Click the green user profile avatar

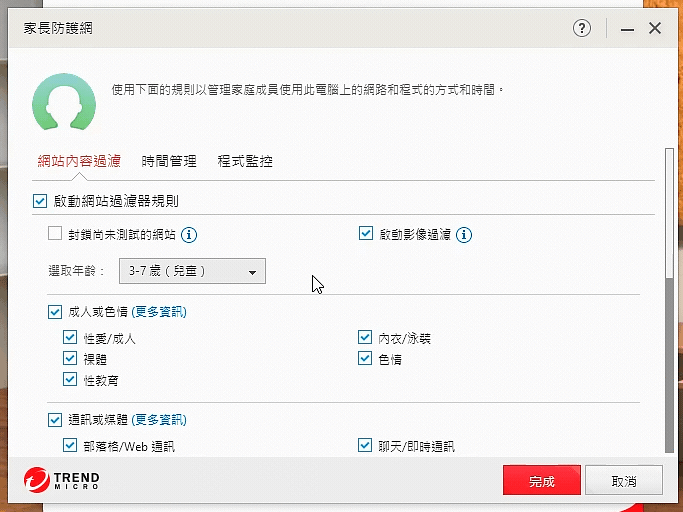pyautogui.click(x=64, y=105)
